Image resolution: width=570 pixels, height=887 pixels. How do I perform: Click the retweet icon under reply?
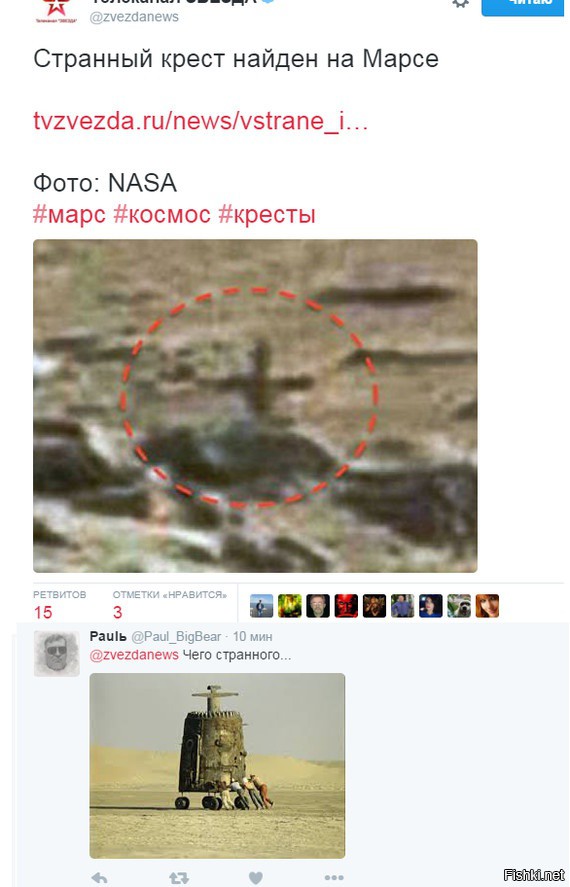click(x=179, y=878)
